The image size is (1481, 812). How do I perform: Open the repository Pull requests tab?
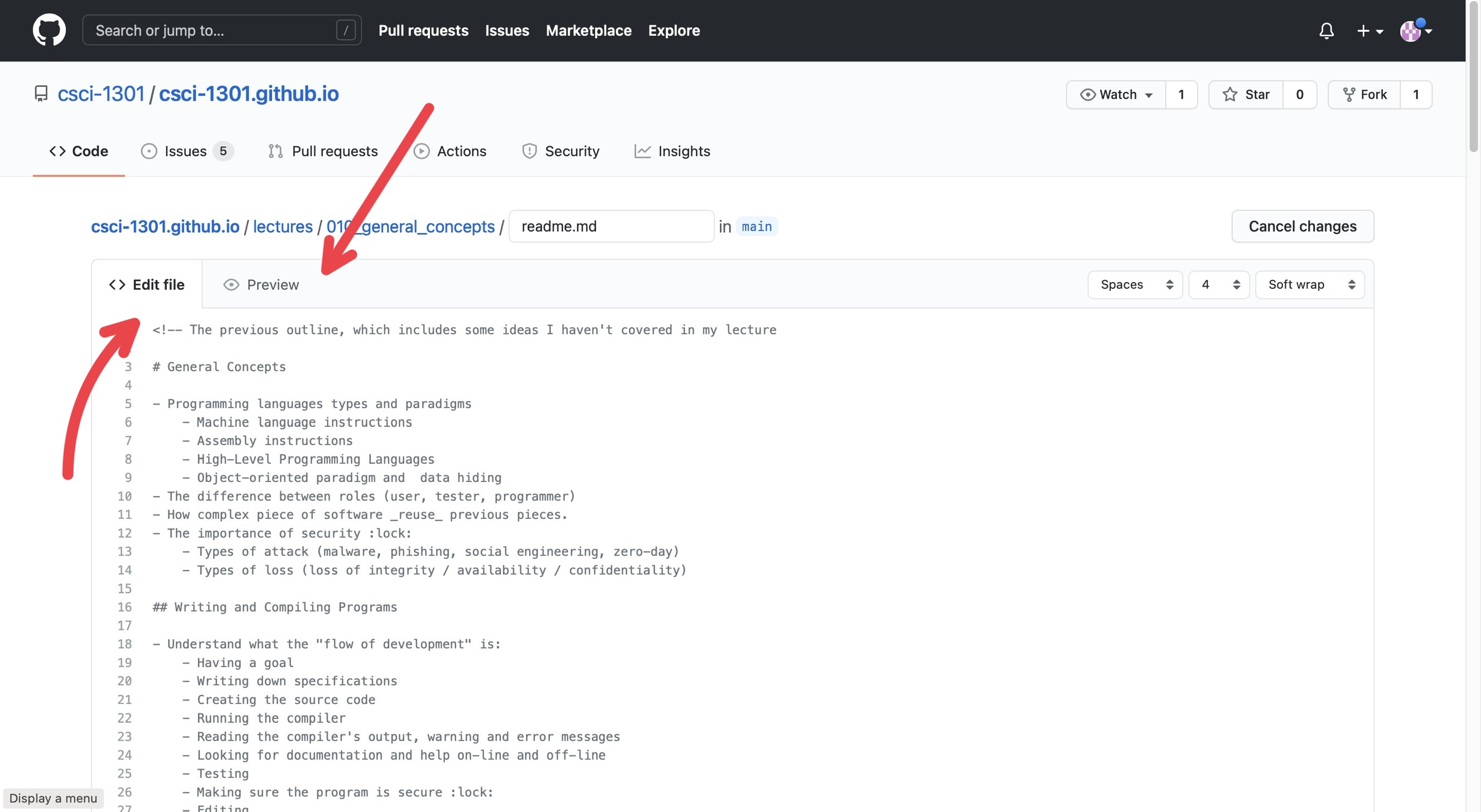pyautogui.click(x=323, y=151)
